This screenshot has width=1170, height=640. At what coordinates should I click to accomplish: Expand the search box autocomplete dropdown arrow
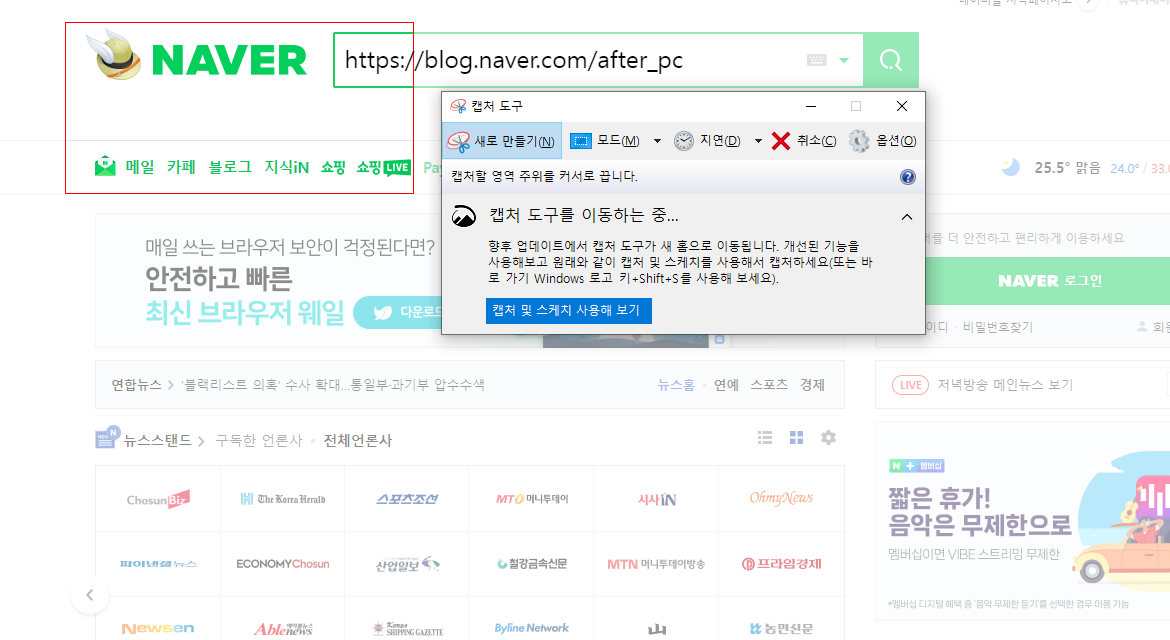844,60
